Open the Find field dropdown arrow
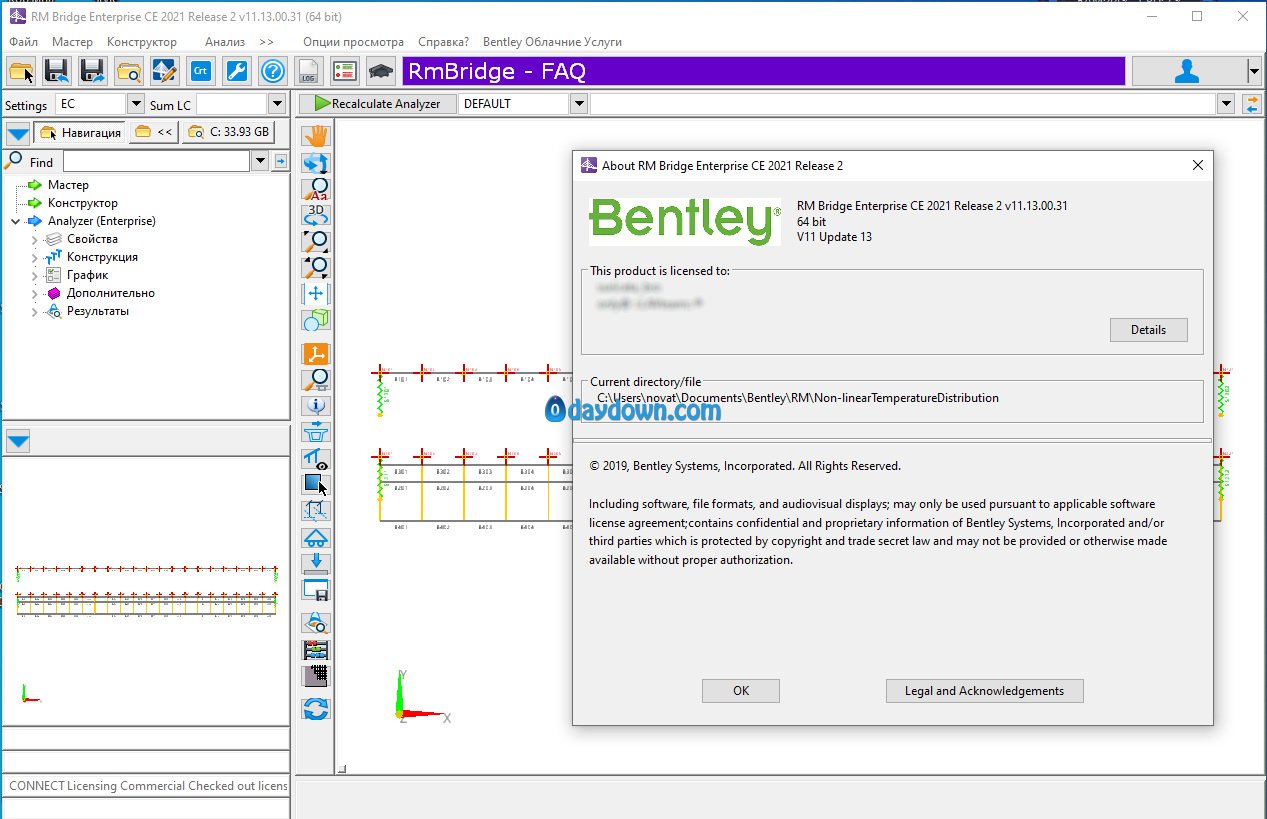The height and width of the screenshot is (819, 1267). 260,161
